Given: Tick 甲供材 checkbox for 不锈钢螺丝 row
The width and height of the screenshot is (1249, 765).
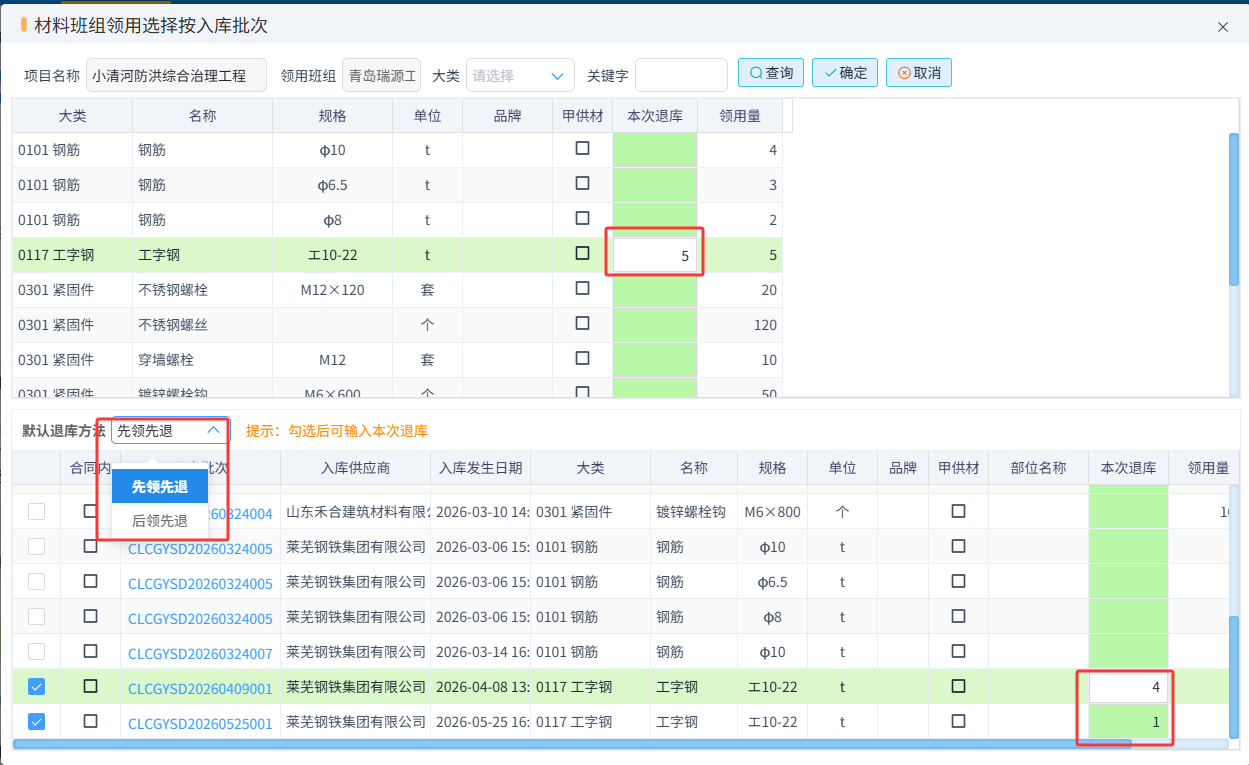Looking at the screenshot, I should coord(582,324).
